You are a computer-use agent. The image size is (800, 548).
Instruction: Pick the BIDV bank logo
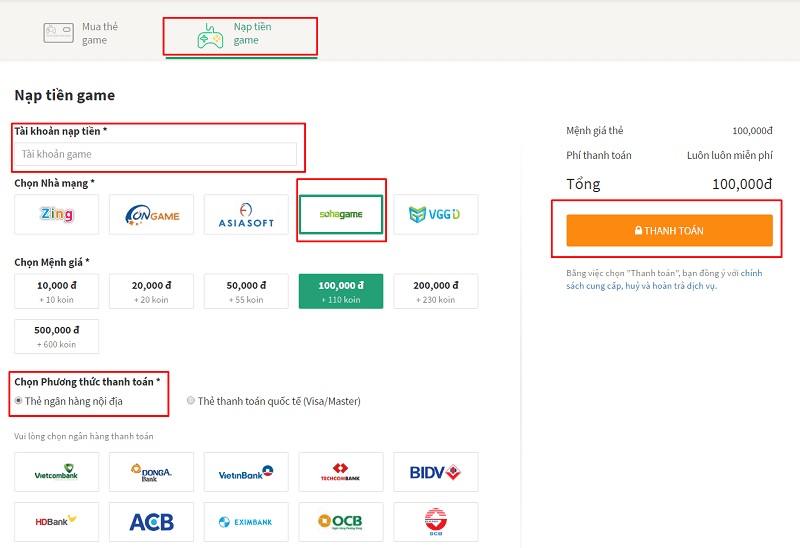coord(436,472)
